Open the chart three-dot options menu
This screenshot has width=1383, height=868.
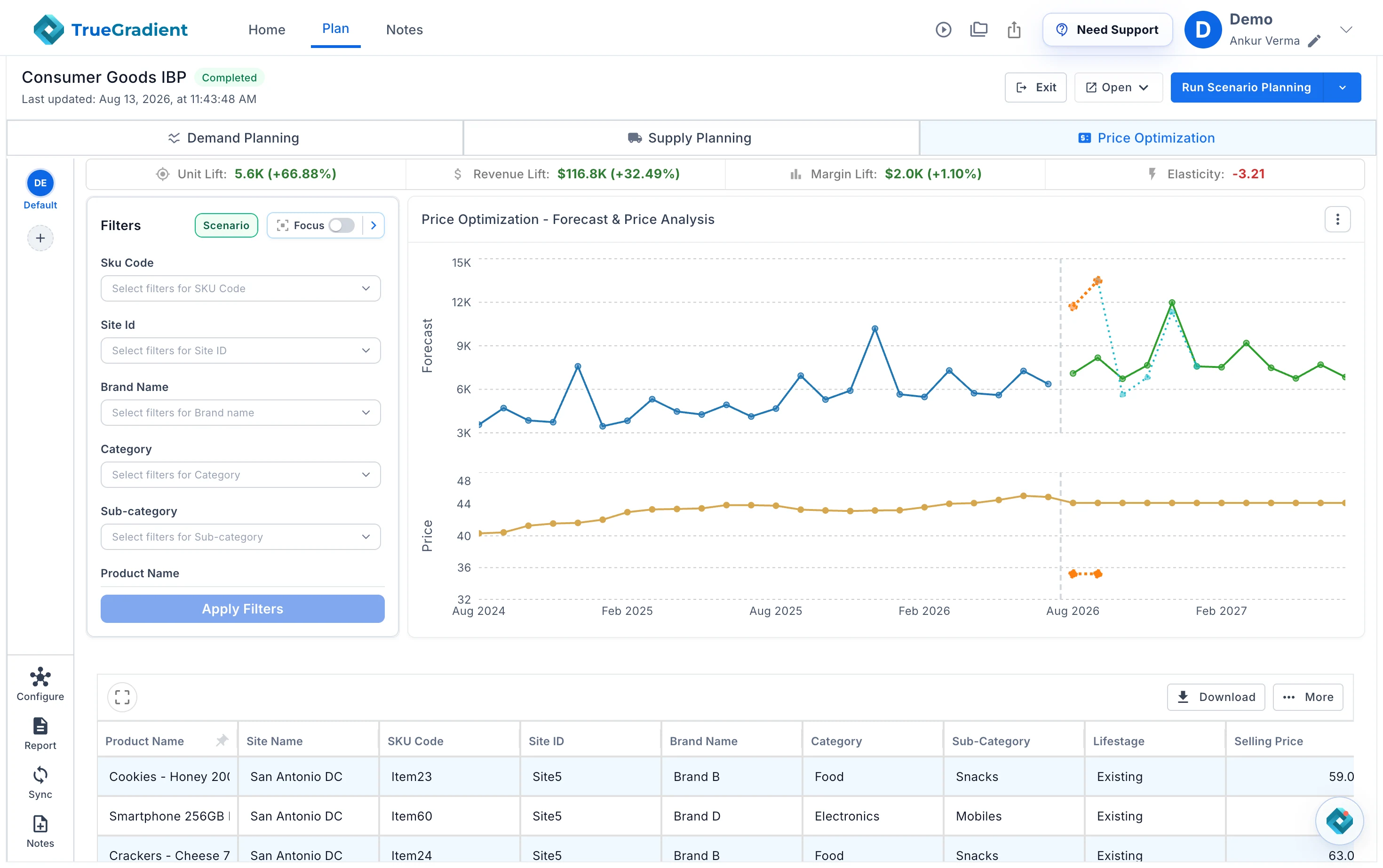pos(1337,219)
